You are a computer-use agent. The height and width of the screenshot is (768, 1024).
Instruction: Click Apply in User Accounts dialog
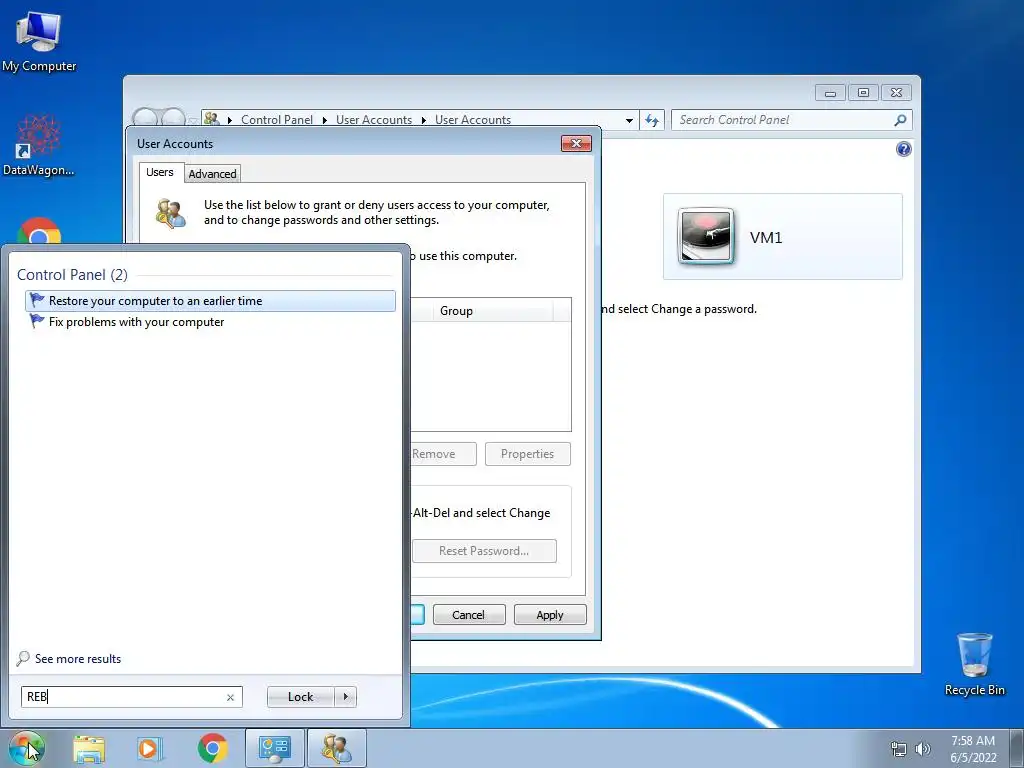pos(550,615)
